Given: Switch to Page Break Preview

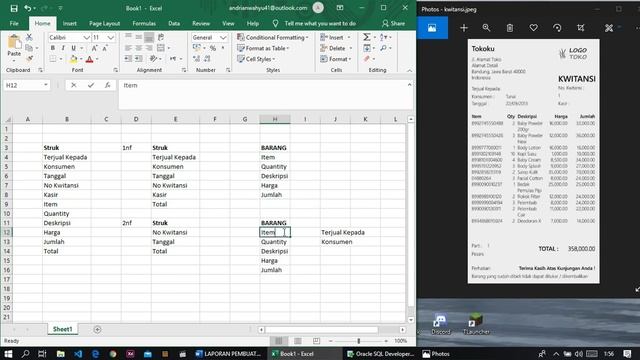Looking at the screenshot, I should tap(317, 341).
